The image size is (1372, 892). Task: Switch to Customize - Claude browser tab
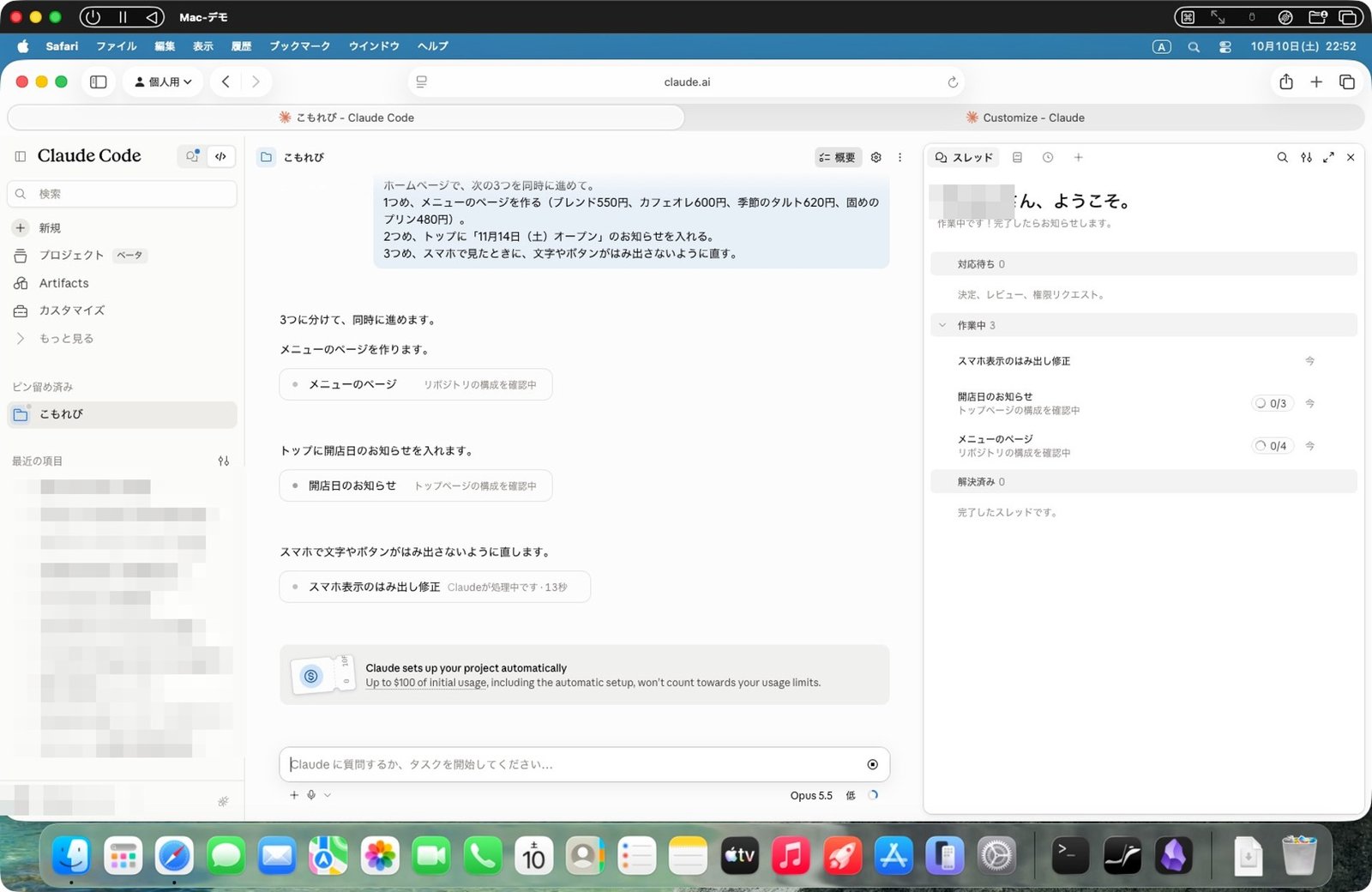tap(1025, 118)
